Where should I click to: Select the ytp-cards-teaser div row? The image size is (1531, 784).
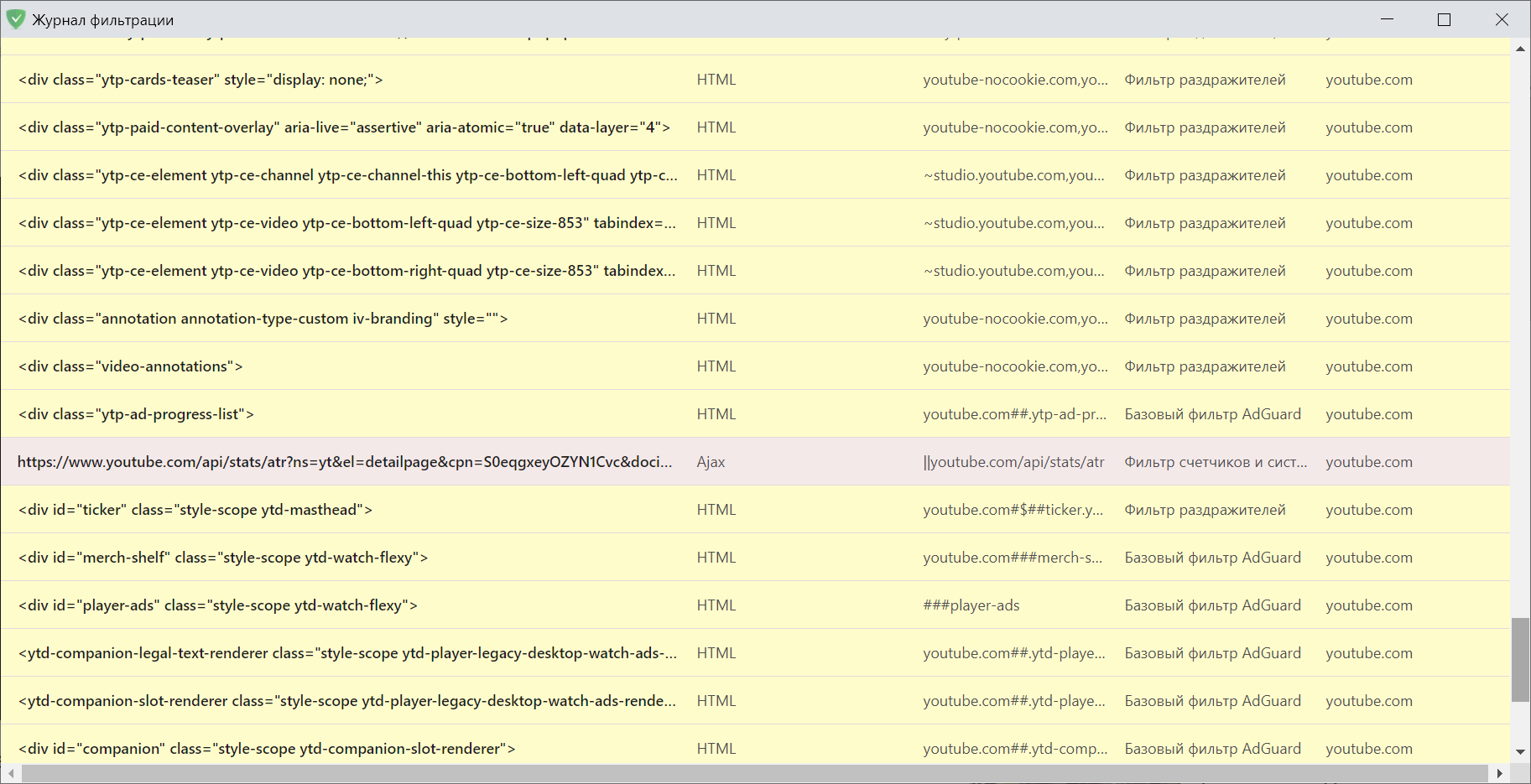[200, 80]
